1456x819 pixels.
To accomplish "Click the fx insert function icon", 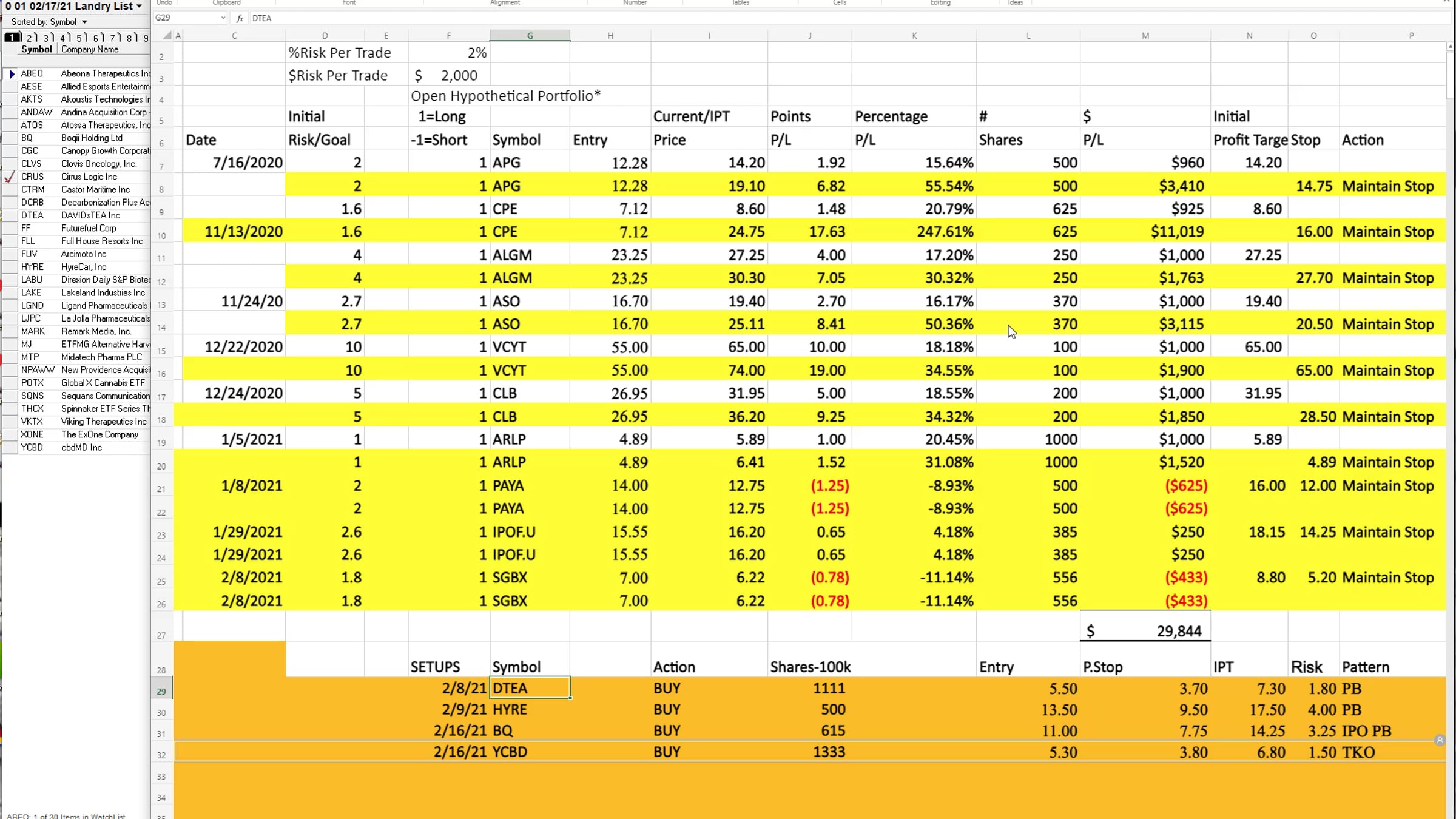I will point(240,18).
